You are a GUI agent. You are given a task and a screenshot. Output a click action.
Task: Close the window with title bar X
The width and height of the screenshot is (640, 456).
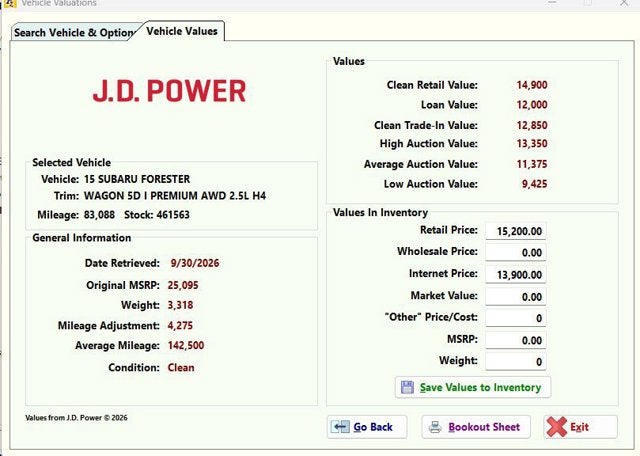[x=624, y=3]
